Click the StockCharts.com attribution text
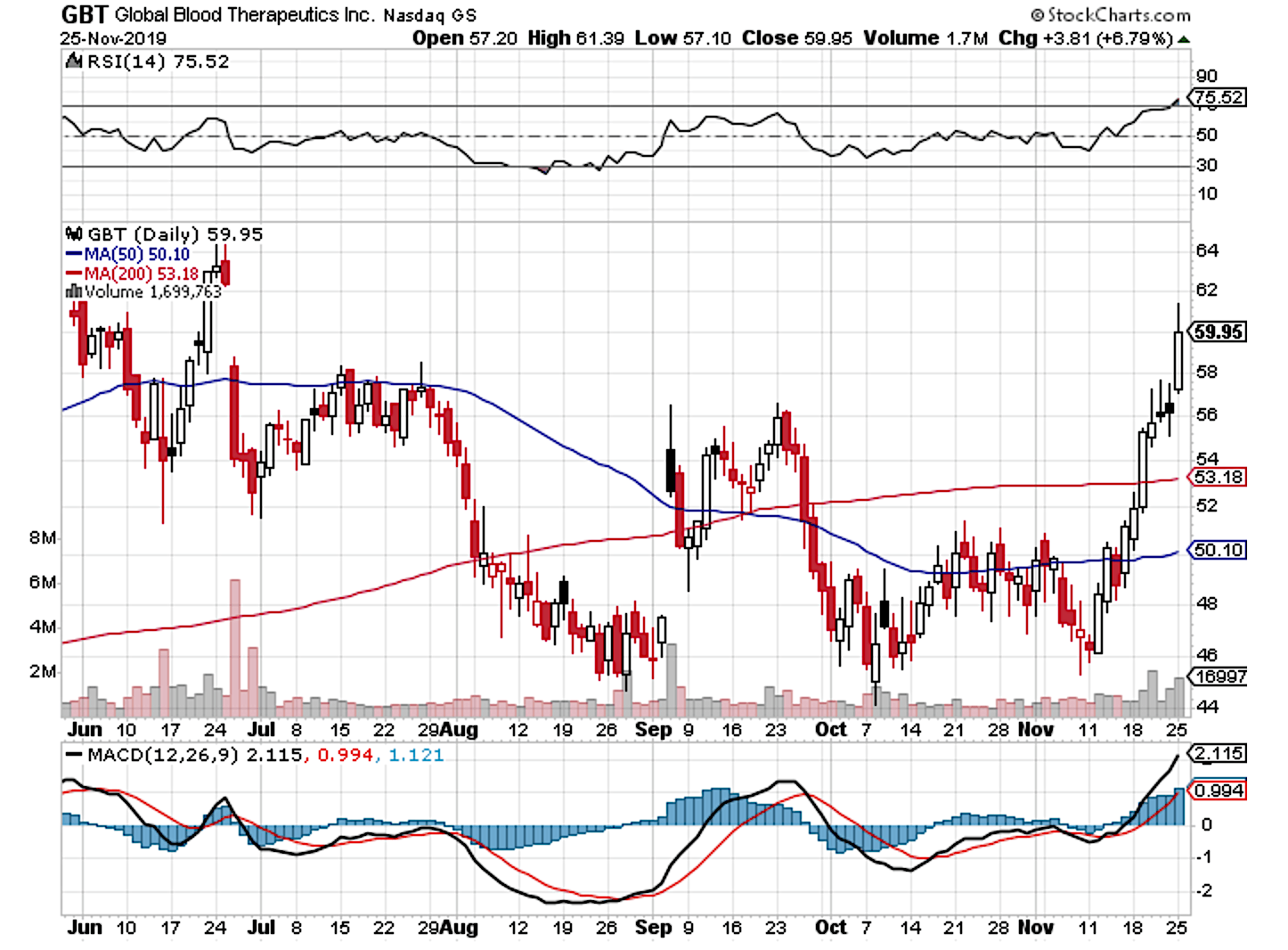 click(1111, 15)
